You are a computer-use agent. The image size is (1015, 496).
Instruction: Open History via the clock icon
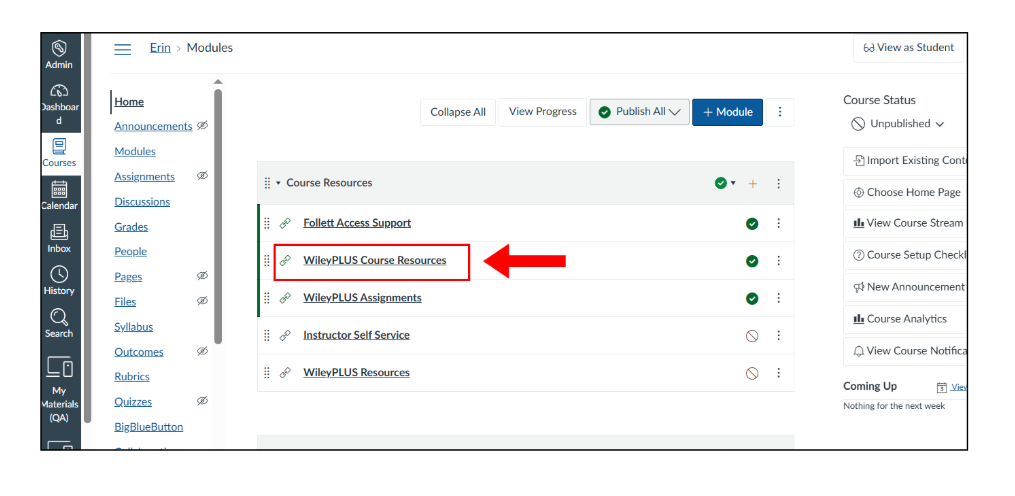(59, 275)
